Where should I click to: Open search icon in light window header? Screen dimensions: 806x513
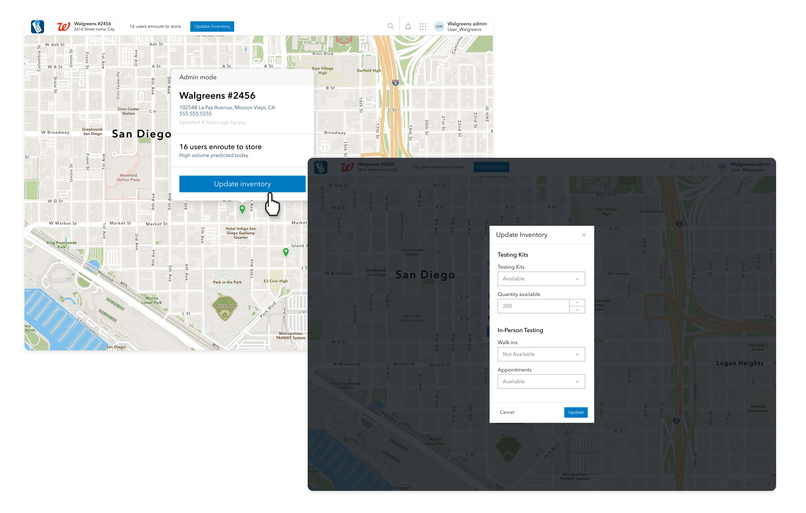391,26
